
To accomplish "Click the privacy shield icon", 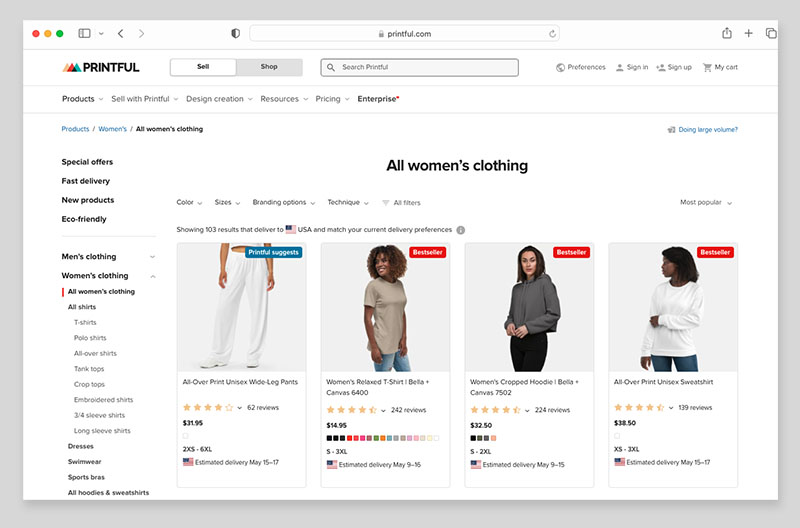I will click(x=235, y=33).
